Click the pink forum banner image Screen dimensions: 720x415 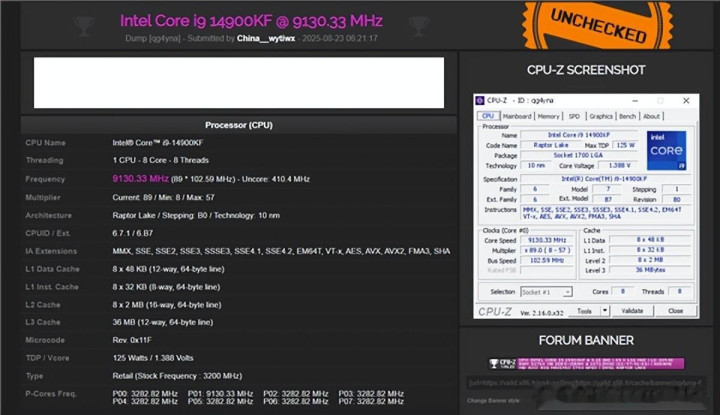pos(586,364)
